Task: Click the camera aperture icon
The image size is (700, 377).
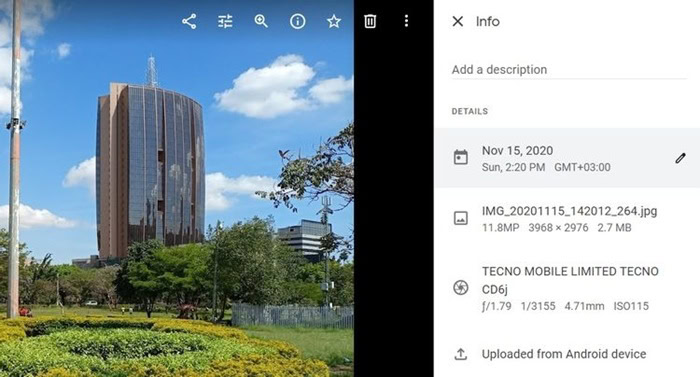Action: (x=461, y=287)
